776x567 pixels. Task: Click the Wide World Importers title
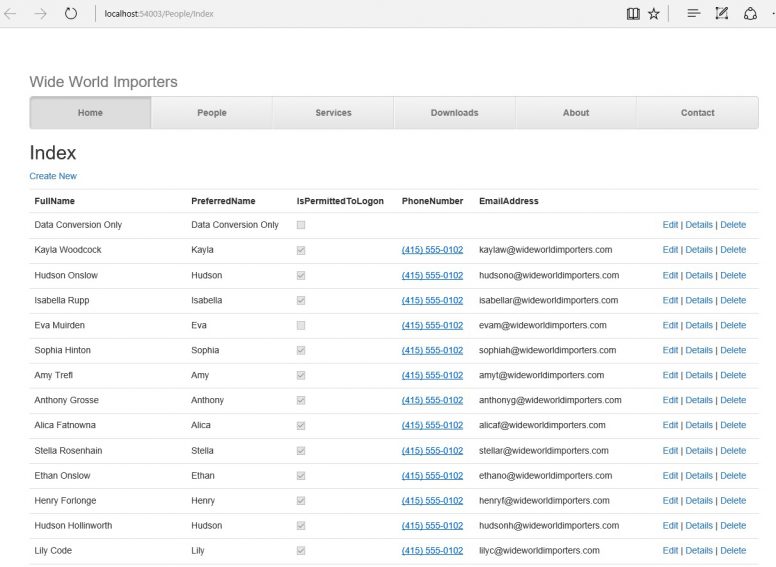pyautogui.click(x=103, y=82)
